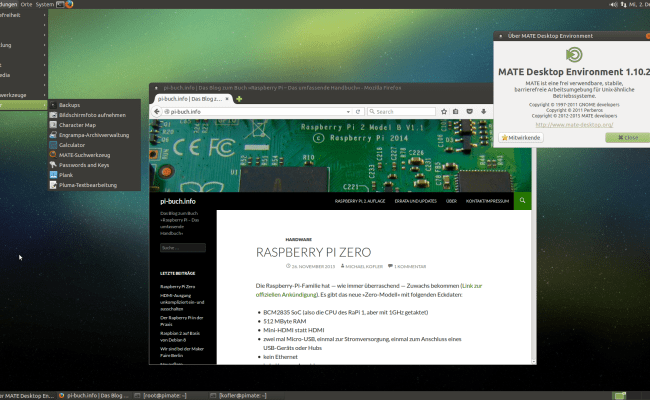
Task: Open sidebar post 'Raspbian 2 auf Basis von Debian 8'
Action: point(179,337)
